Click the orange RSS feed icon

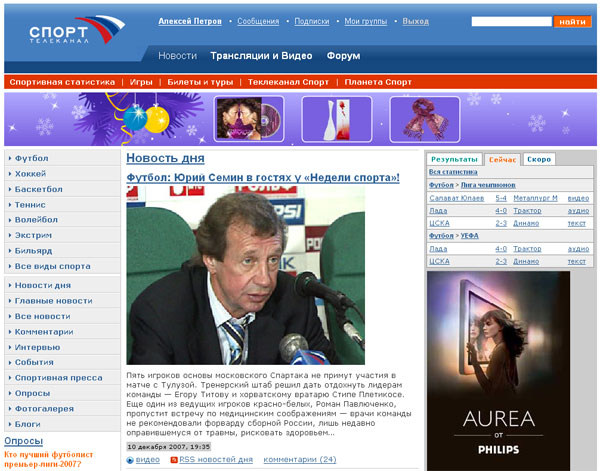click(x=173, y=460)
